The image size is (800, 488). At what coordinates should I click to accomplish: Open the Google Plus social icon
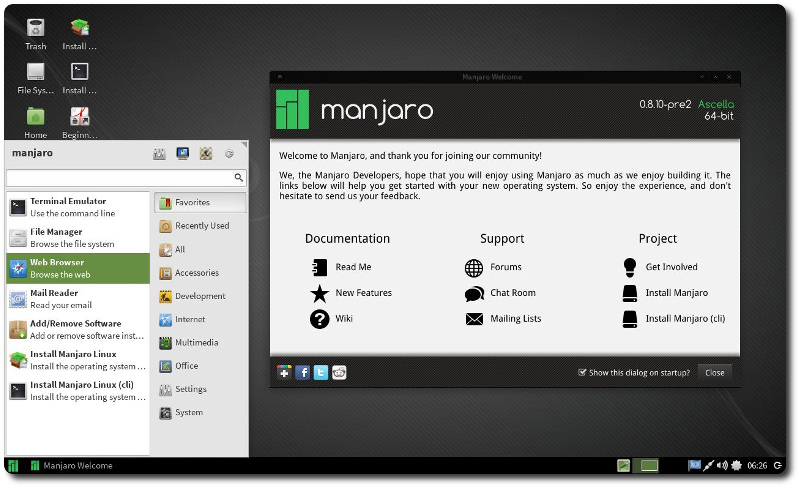point(284,373)
